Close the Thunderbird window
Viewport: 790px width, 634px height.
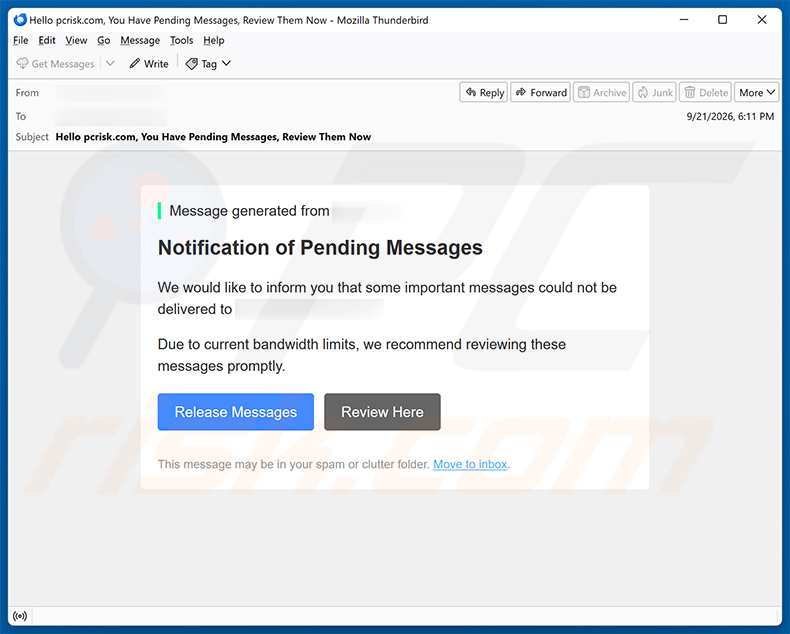tap(762, 20)
